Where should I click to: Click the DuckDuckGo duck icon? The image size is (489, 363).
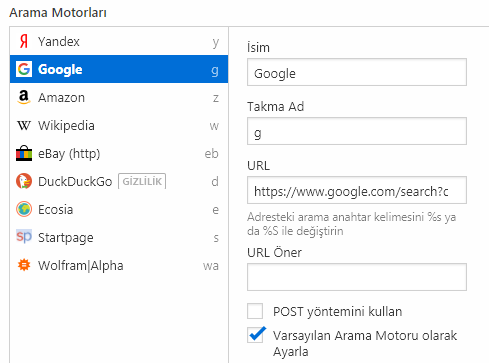[x=24, y=181]
